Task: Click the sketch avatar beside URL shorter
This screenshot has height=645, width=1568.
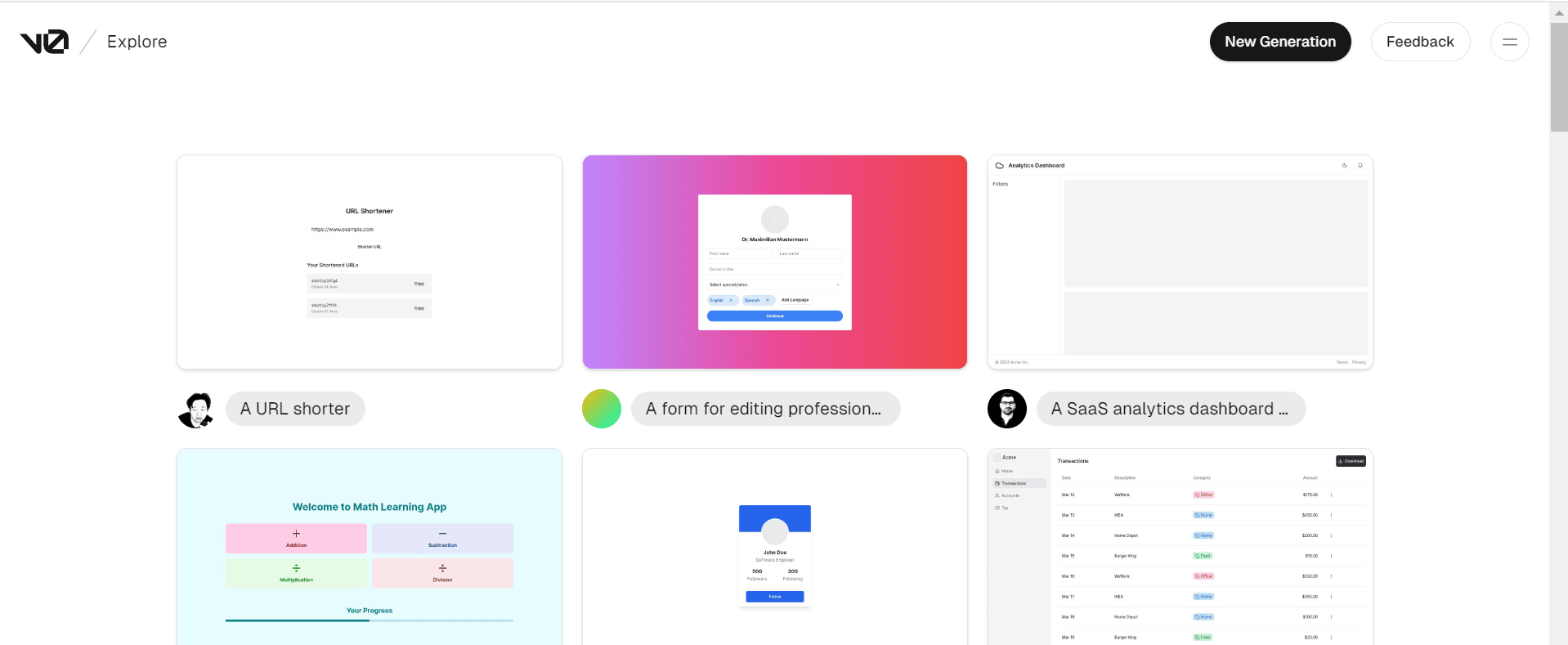Action: point(196,409)
